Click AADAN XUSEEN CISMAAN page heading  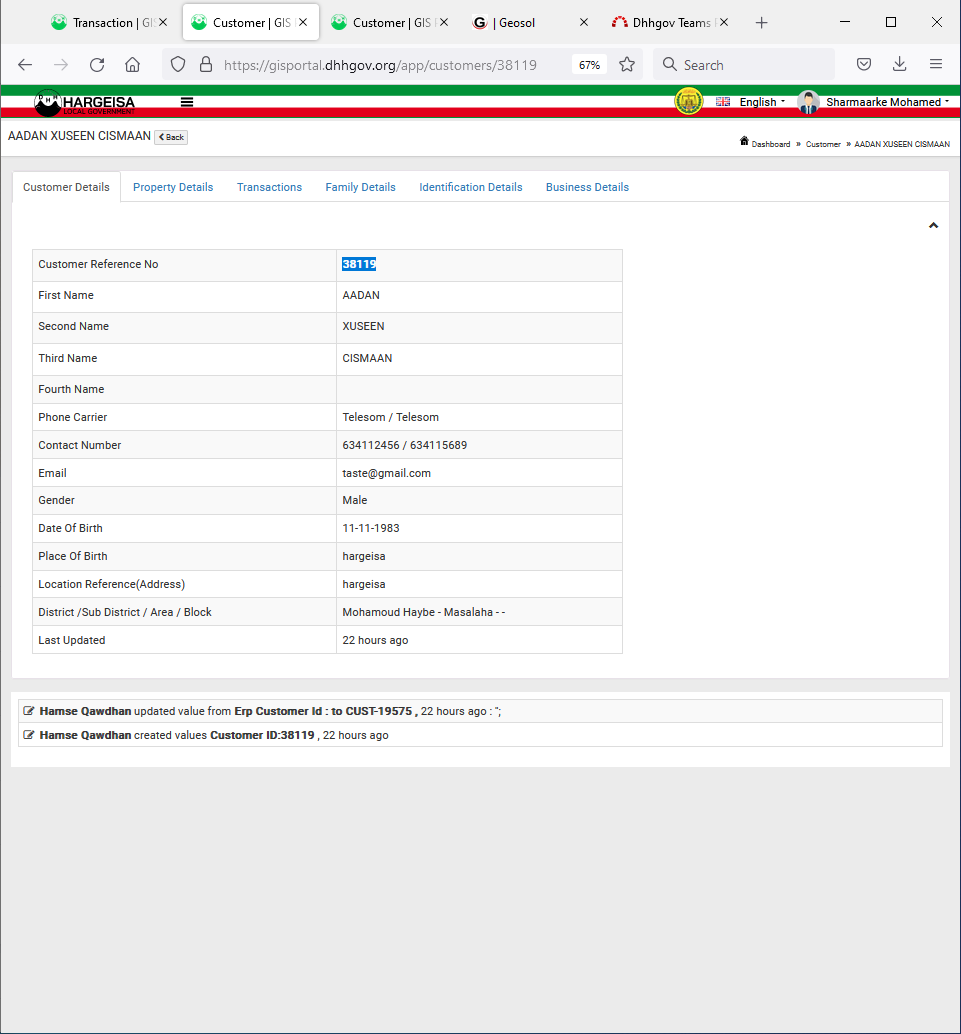point(79,136)
